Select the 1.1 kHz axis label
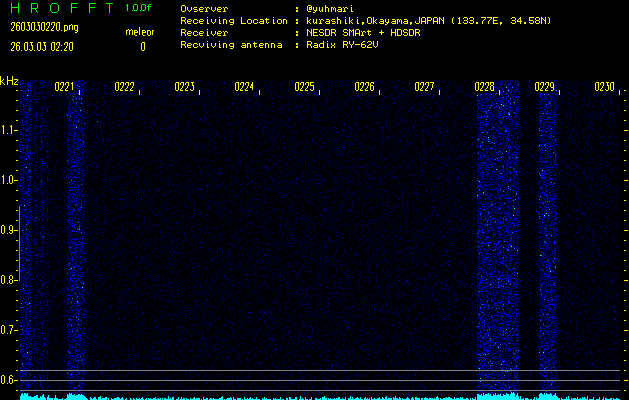The width and height of the screenshot is (629, 400). 8,130
